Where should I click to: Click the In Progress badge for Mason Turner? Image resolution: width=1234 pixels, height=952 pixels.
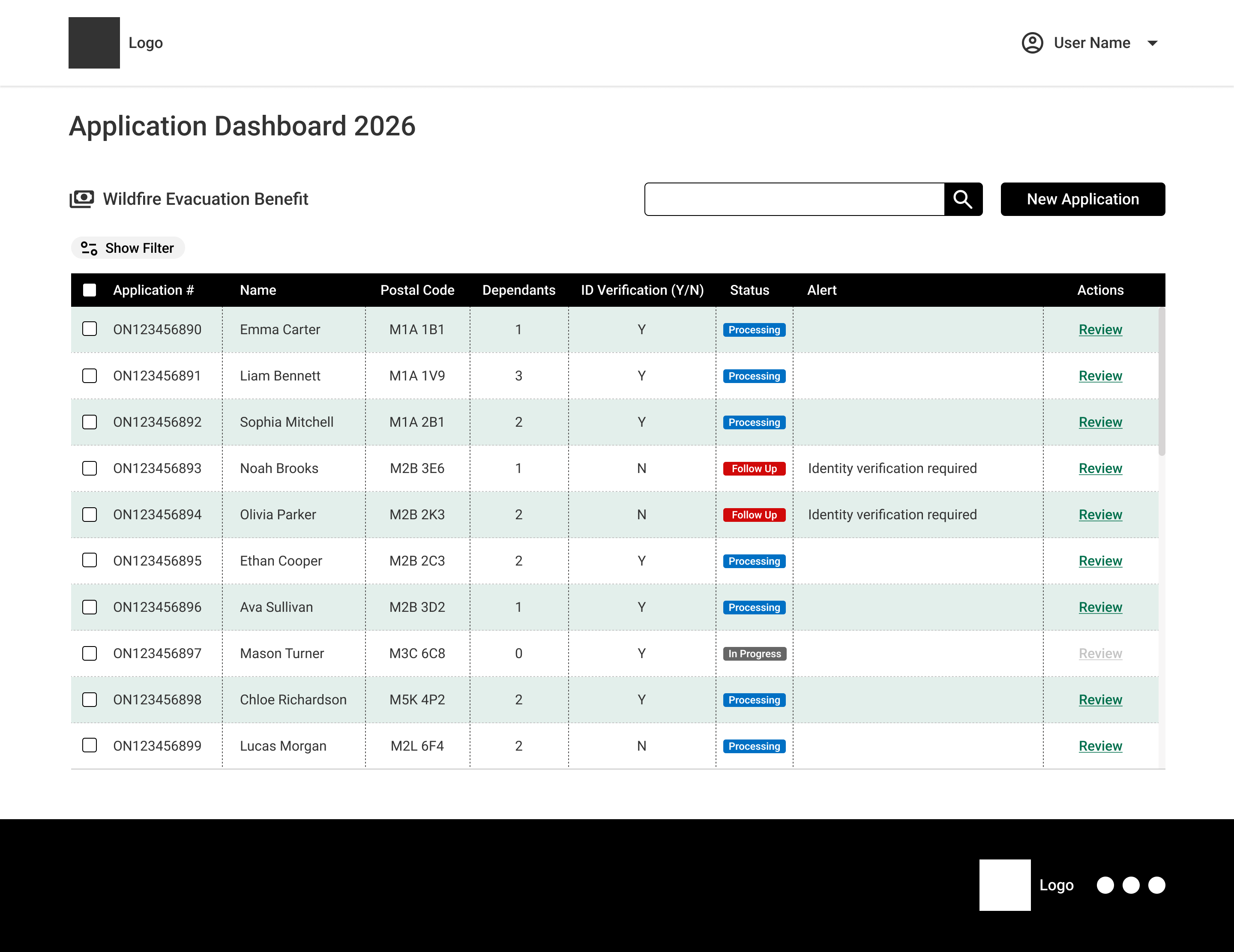pyautogui.click(x=754, y=654)
